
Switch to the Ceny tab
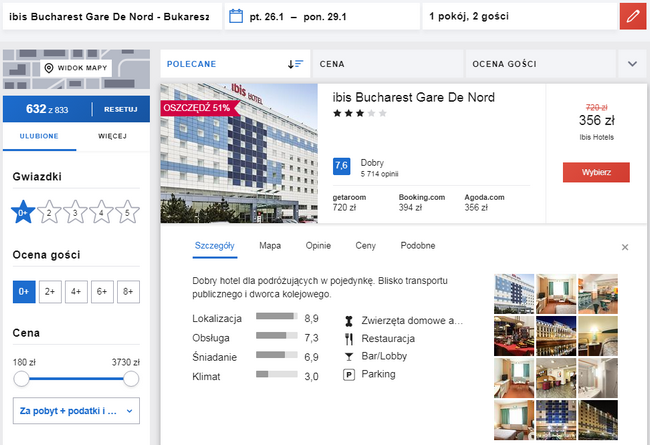[366, 246]
